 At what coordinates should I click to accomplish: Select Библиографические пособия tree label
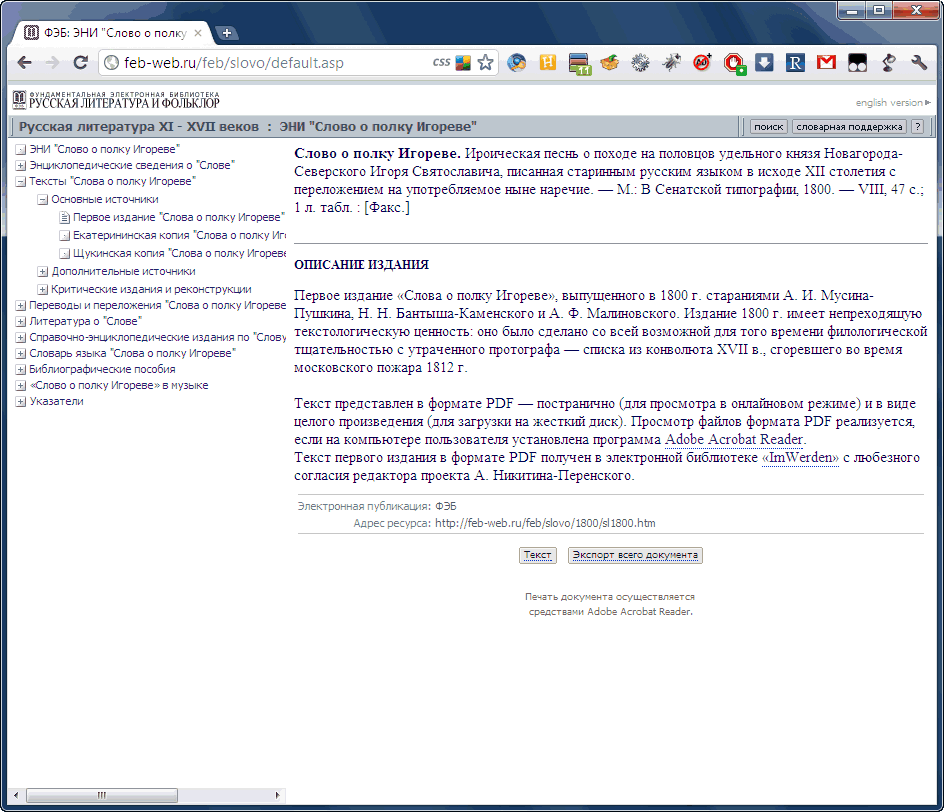(102, 370)
